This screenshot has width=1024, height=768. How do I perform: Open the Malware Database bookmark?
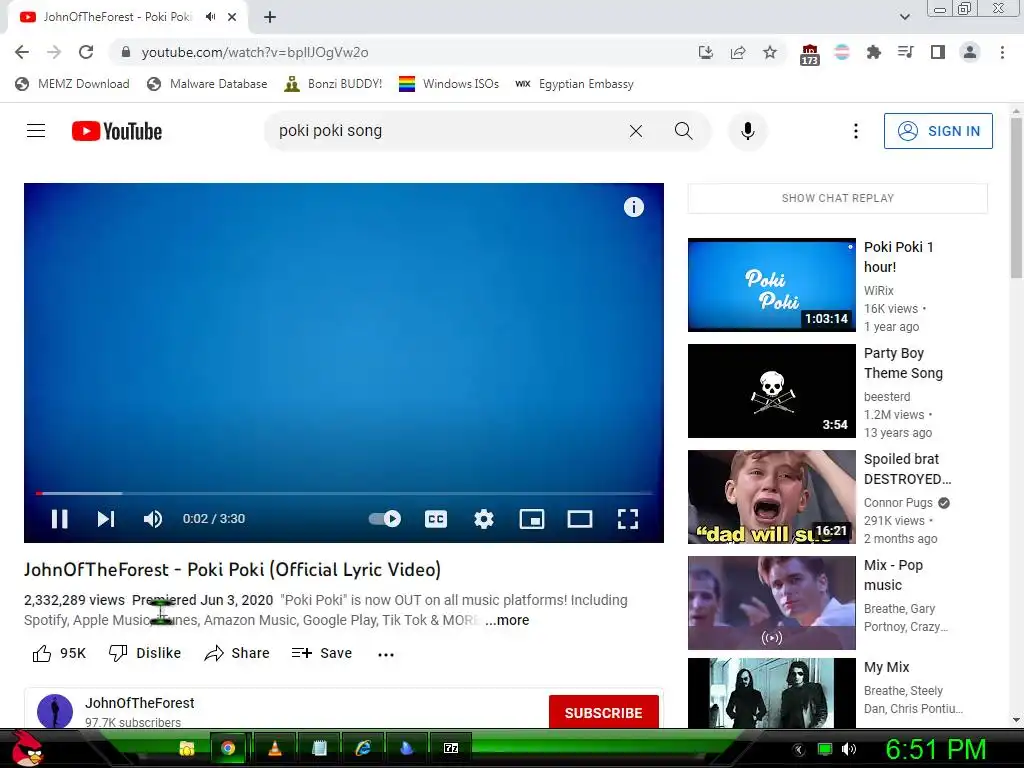tap(208, 84)
